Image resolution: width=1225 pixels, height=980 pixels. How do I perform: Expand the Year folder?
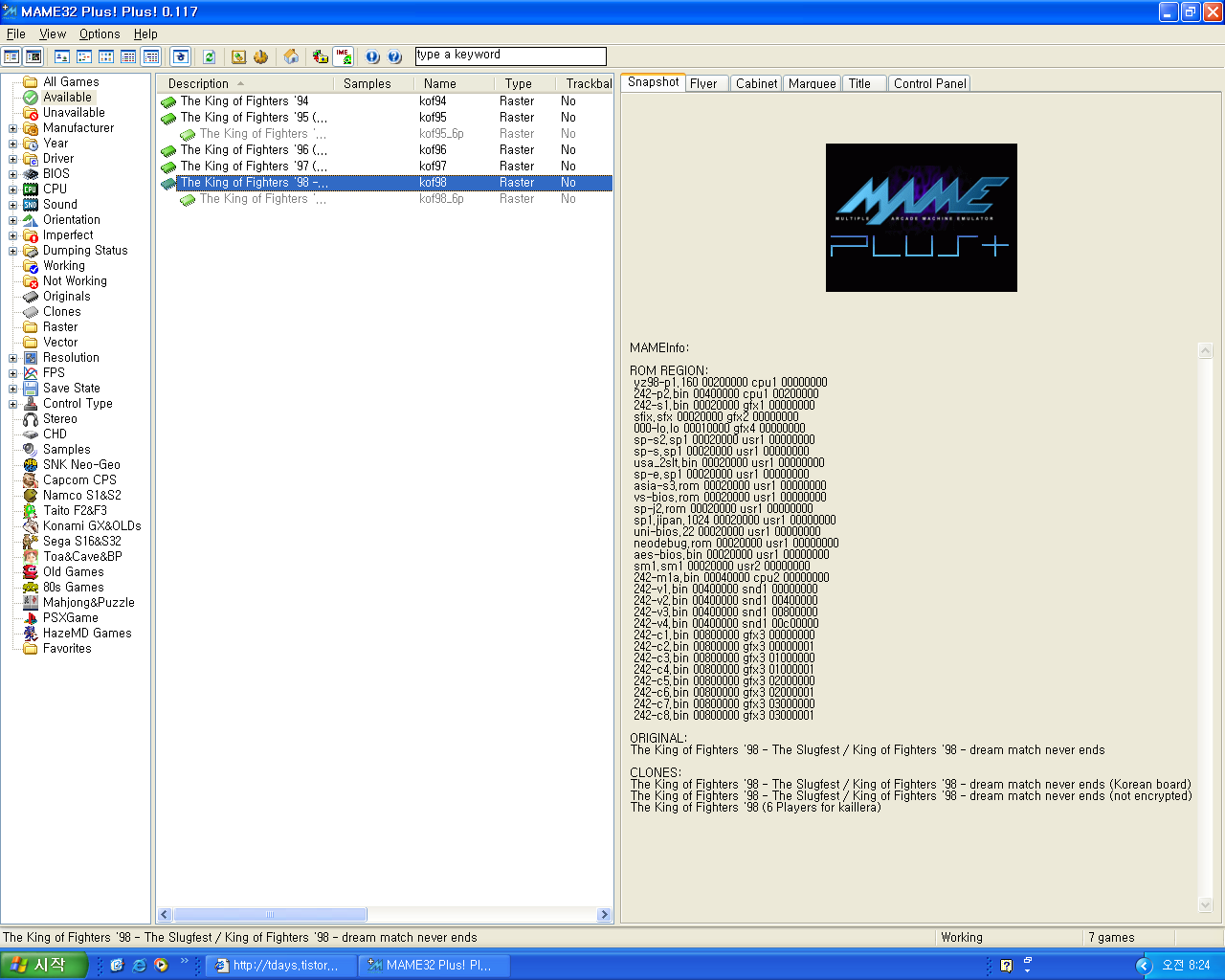(12, 144)
